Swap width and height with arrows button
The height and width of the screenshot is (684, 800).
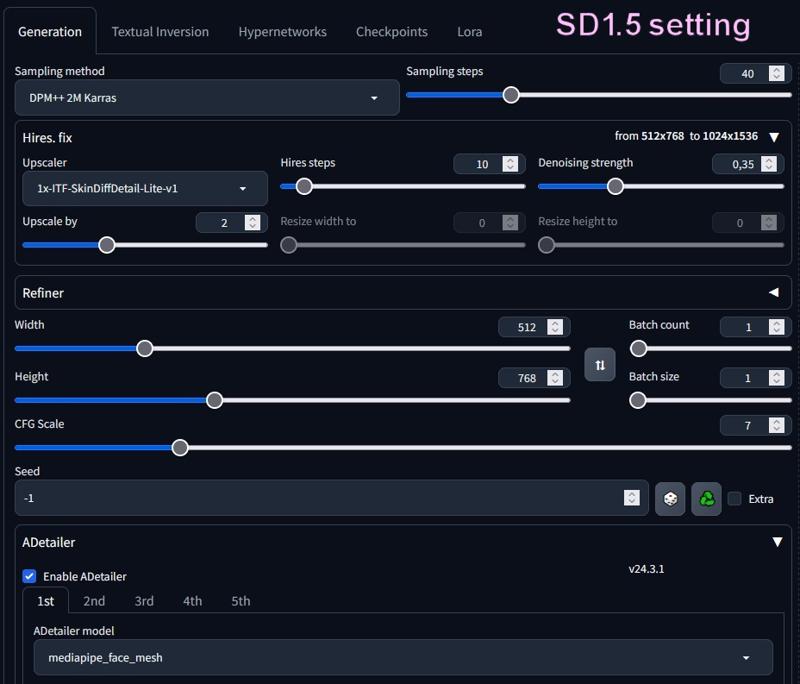coord(600,365)
